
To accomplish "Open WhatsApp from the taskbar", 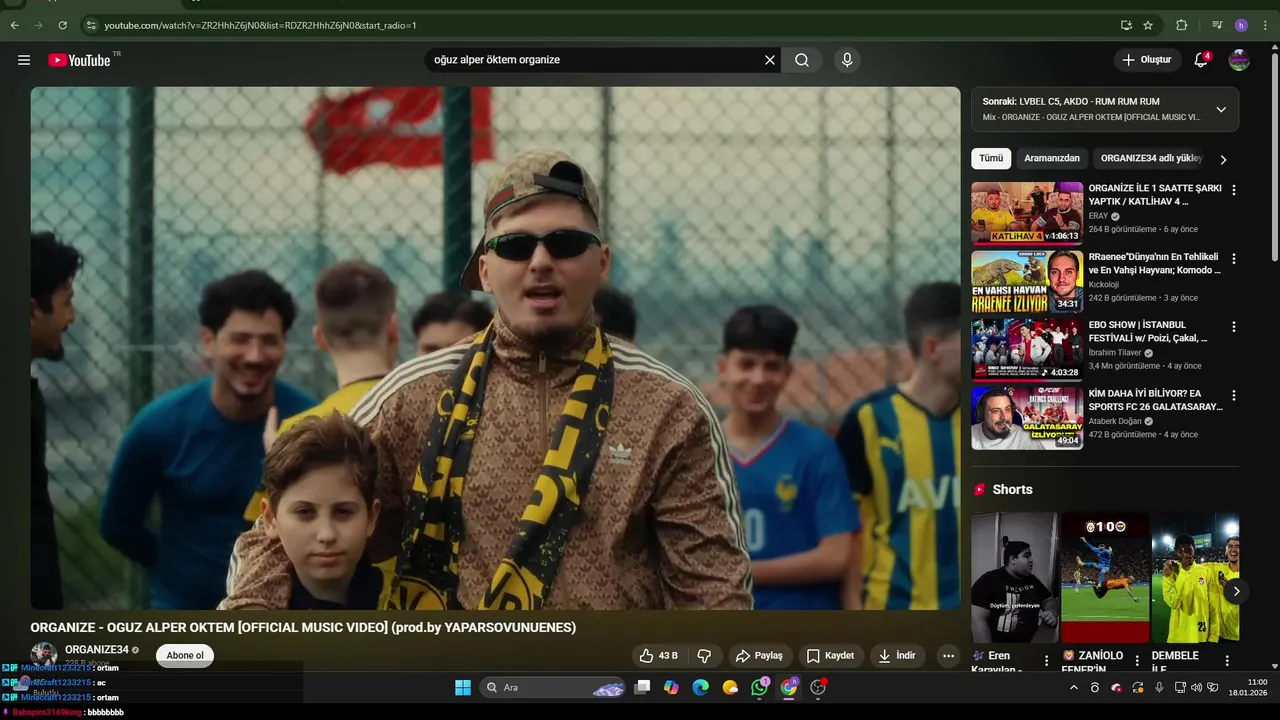I will pyautogui.click(x=760, y=687).
